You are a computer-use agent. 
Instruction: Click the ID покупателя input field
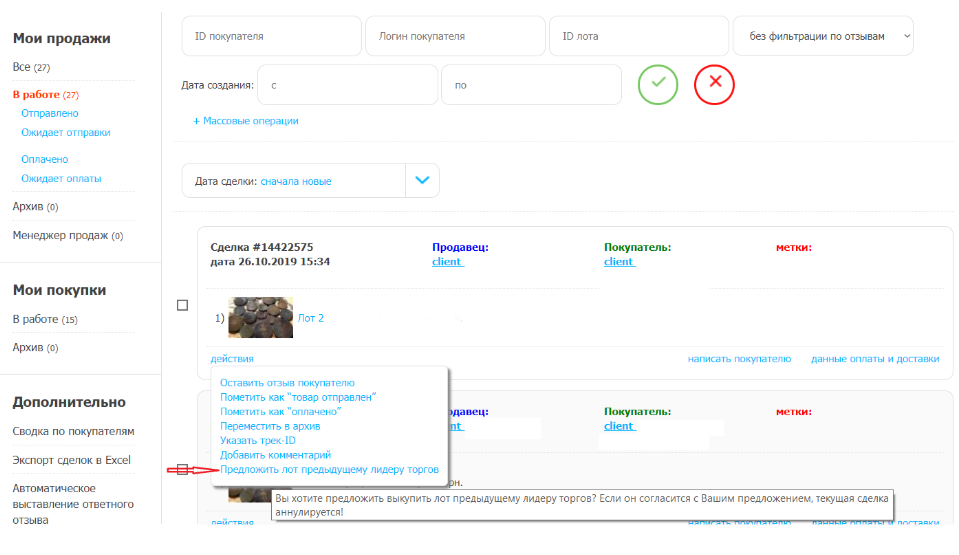[271, 36]
